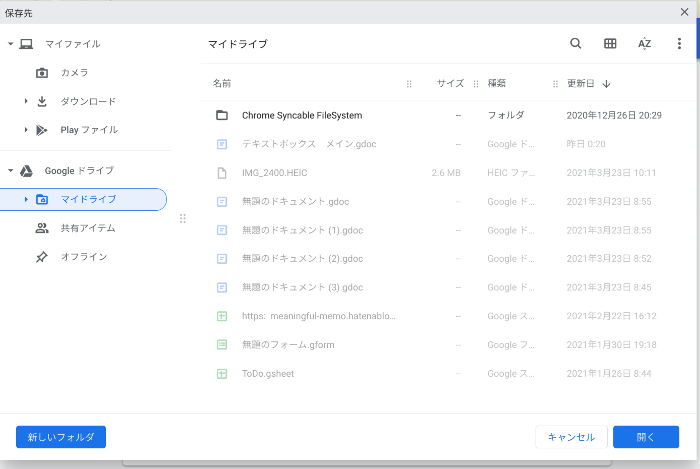700x469 pixels.
Task: Click the offline pin icon
Action: [42, 257]
